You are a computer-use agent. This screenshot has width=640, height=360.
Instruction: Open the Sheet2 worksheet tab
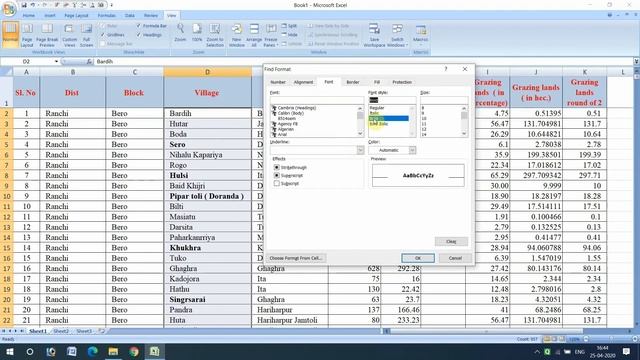tap(61, 331)
